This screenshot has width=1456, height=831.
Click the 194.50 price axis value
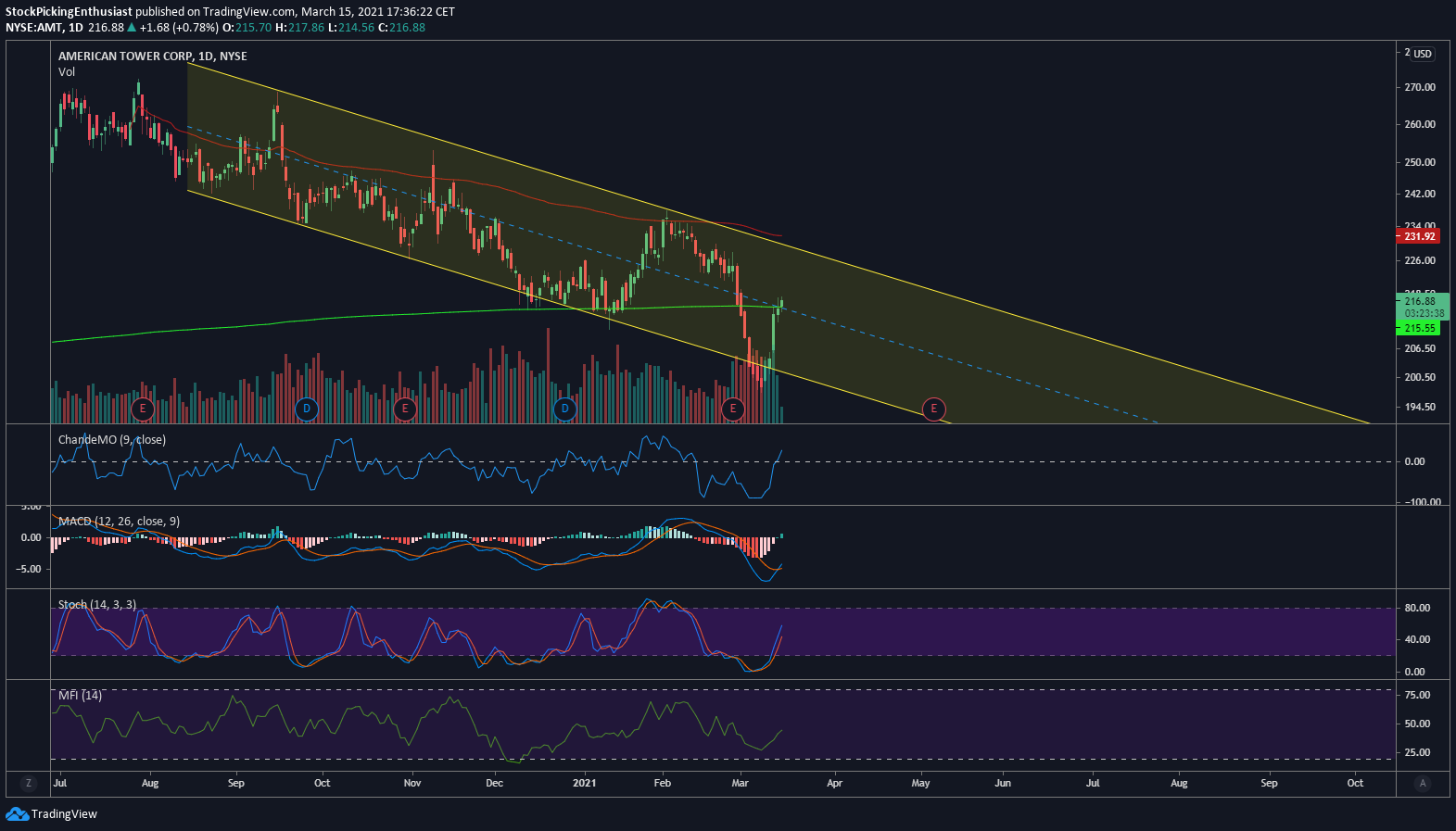[1420, 407]
